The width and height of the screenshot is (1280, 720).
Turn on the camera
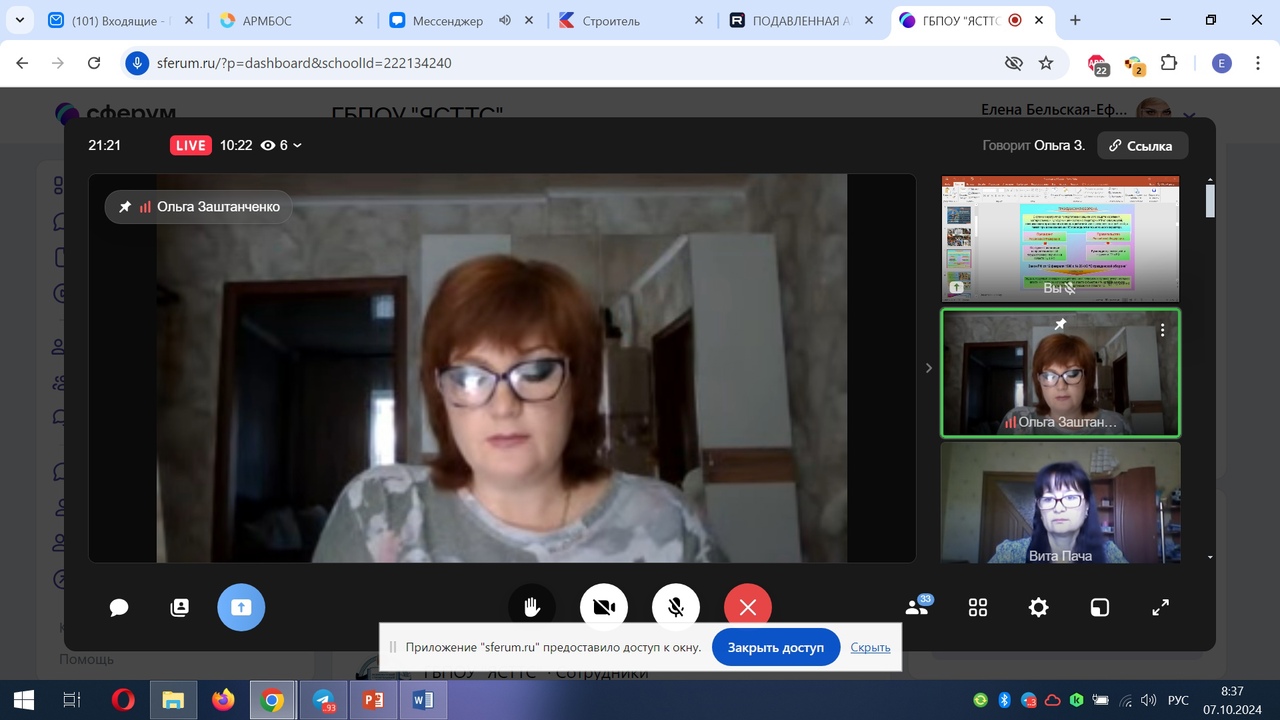tap(603, 607)
